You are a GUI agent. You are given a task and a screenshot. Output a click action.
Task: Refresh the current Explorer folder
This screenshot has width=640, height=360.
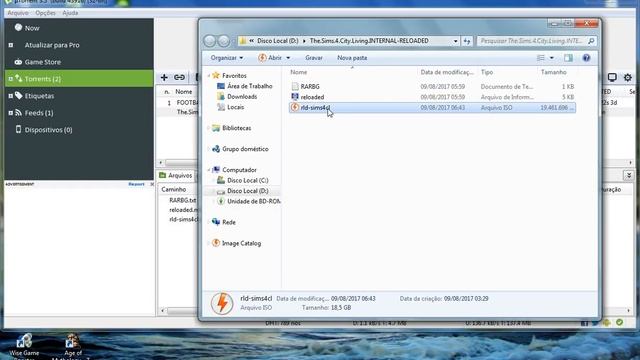pos(467,41)
